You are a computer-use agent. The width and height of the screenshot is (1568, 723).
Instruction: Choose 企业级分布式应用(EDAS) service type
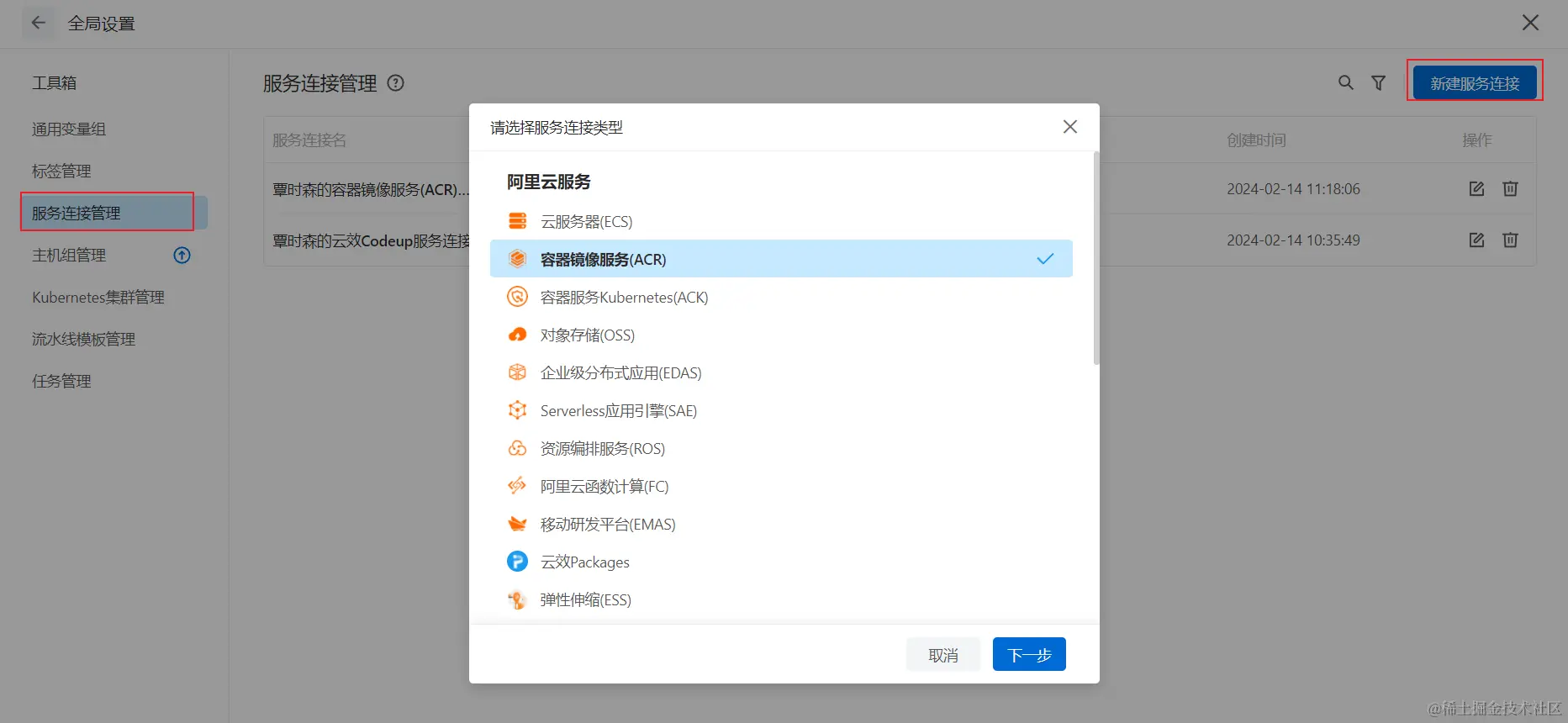(x=781, y=372)
